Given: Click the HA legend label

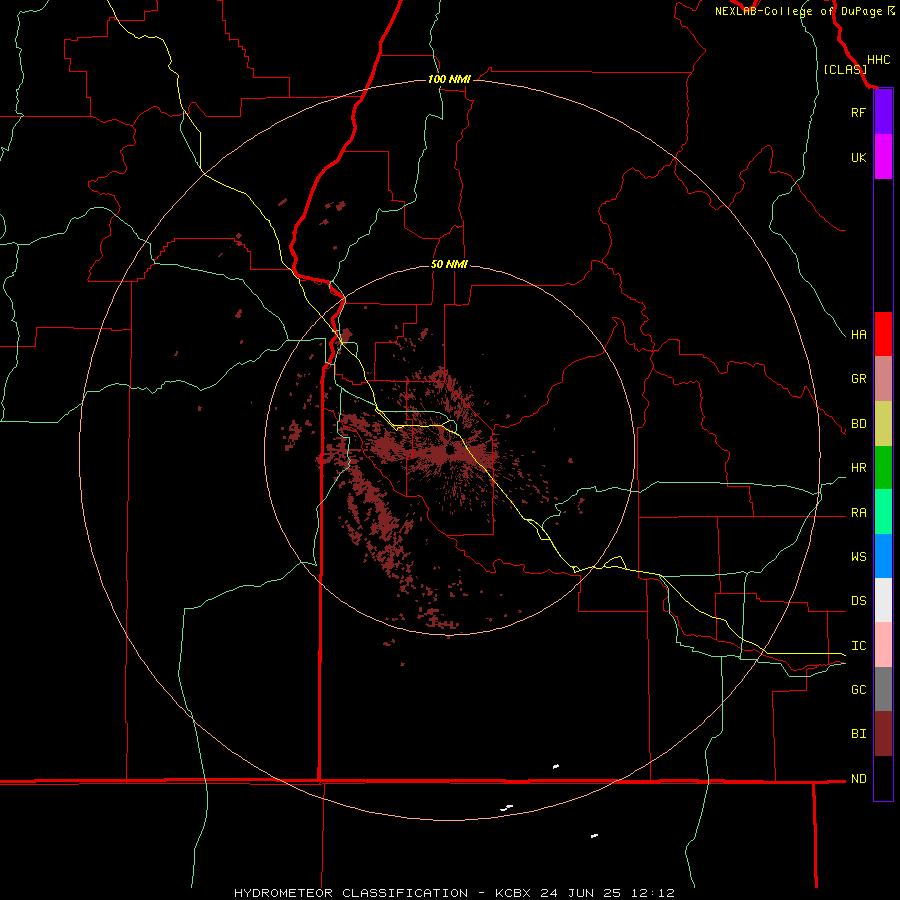Looking at the screenshot, I should tap(858, 334).
